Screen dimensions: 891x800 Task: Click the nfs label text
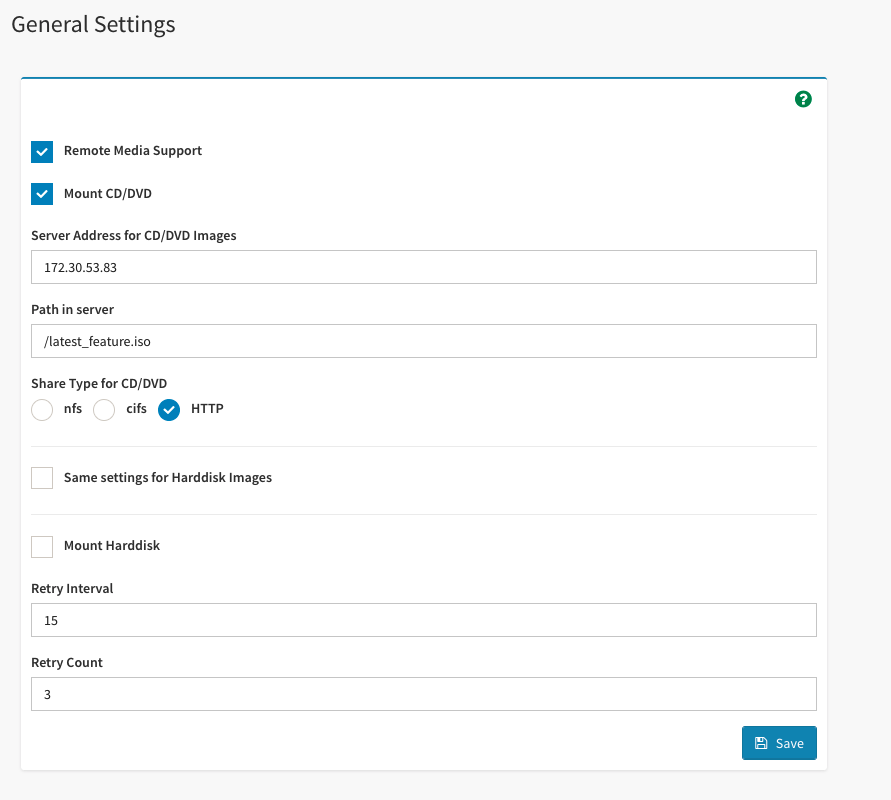point(73,409)
